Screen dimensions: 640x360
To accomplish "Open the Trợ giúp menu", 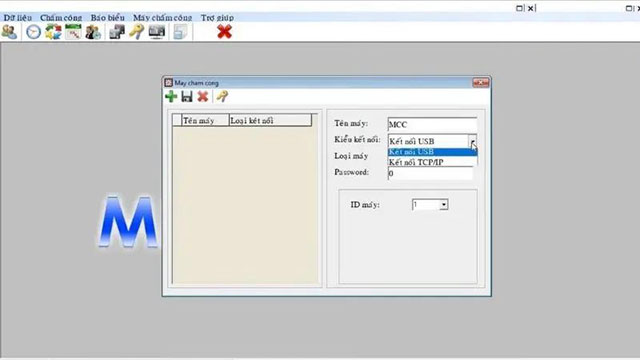I will click(x=217, y=18).
